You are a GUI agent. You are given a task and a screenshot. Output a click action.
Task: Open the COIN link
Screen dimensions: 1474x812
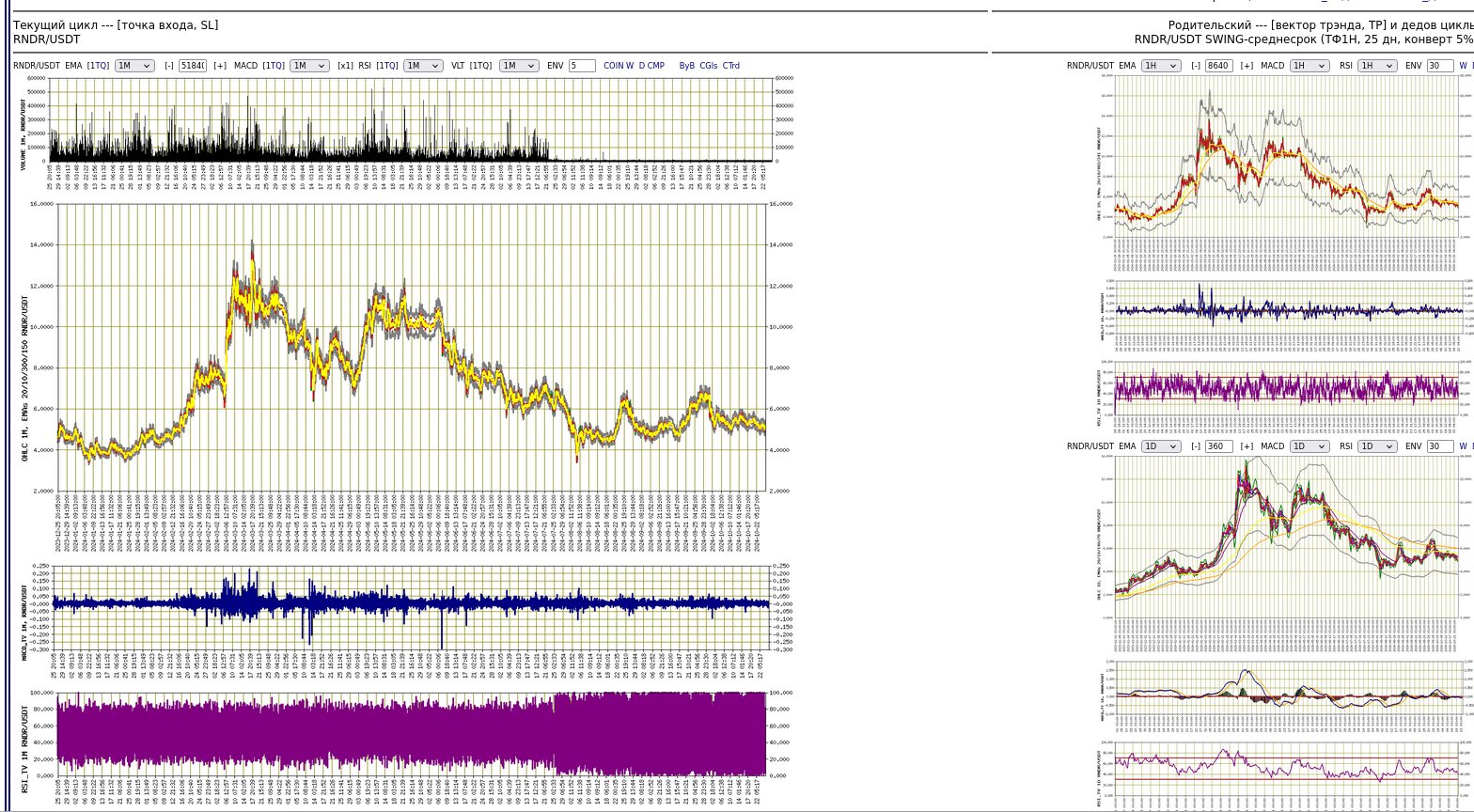tap(614, 66)
